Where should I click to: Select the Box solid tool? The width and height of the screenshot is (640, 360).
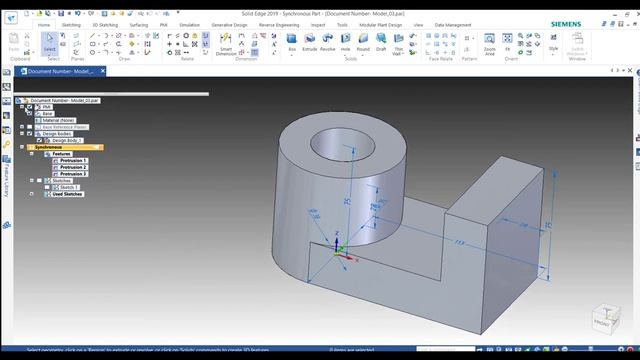click(292, 42)
